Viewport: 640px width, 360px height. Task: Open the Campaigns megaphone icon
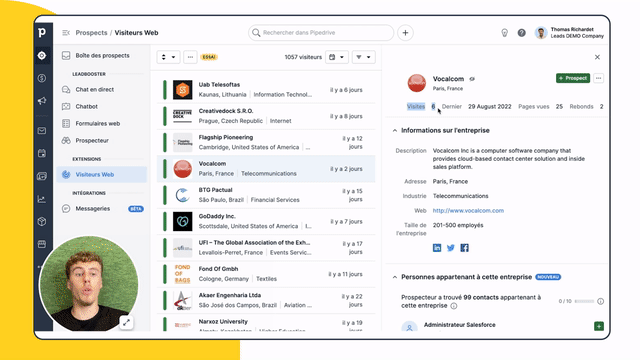[42, 101]
